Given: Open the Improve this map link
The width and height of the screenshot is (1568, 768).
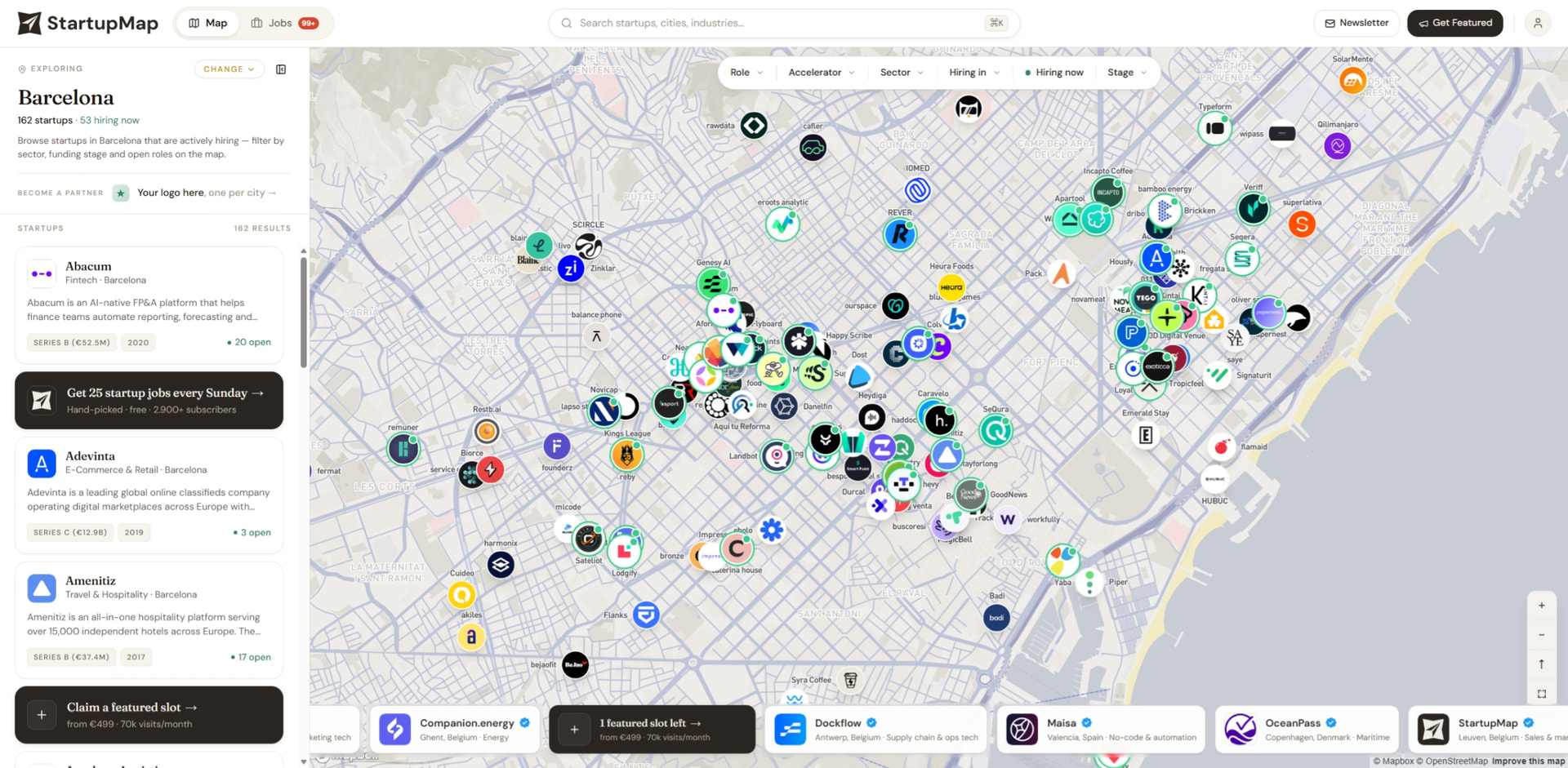Looking at the screenshot, I should (1528, 761).
